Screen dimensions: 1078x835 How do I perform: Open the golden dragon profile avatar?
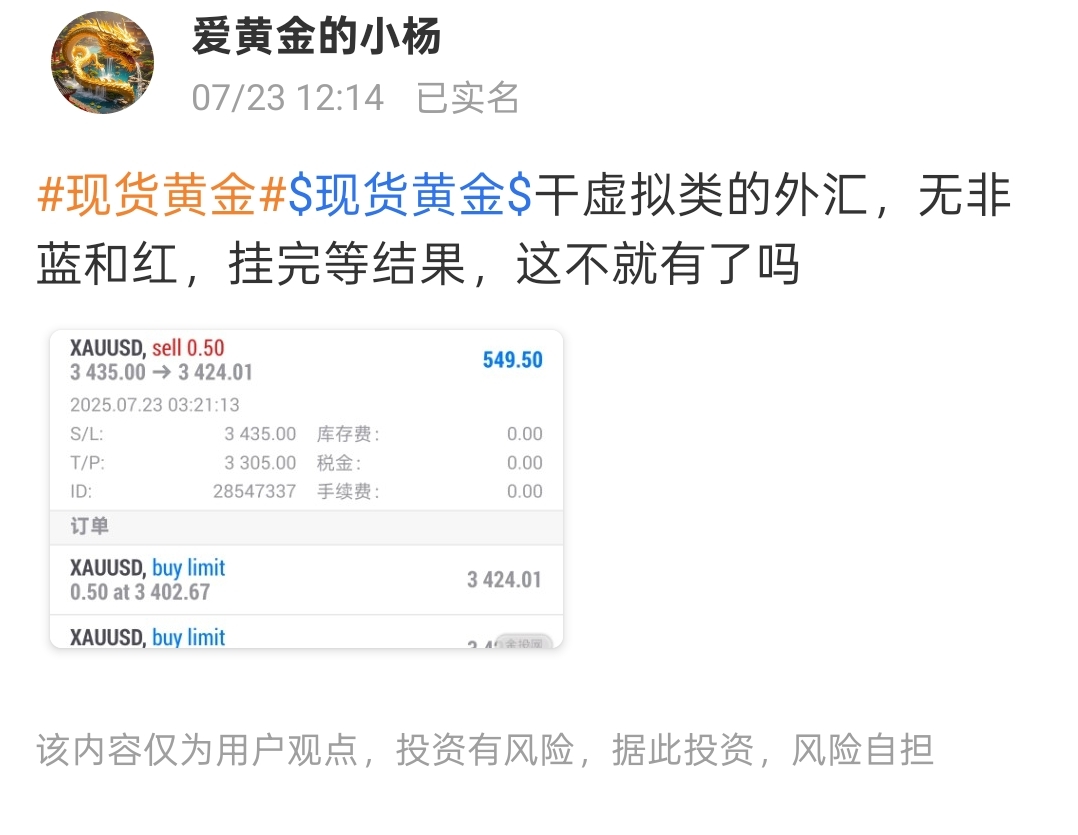(102, 62)
